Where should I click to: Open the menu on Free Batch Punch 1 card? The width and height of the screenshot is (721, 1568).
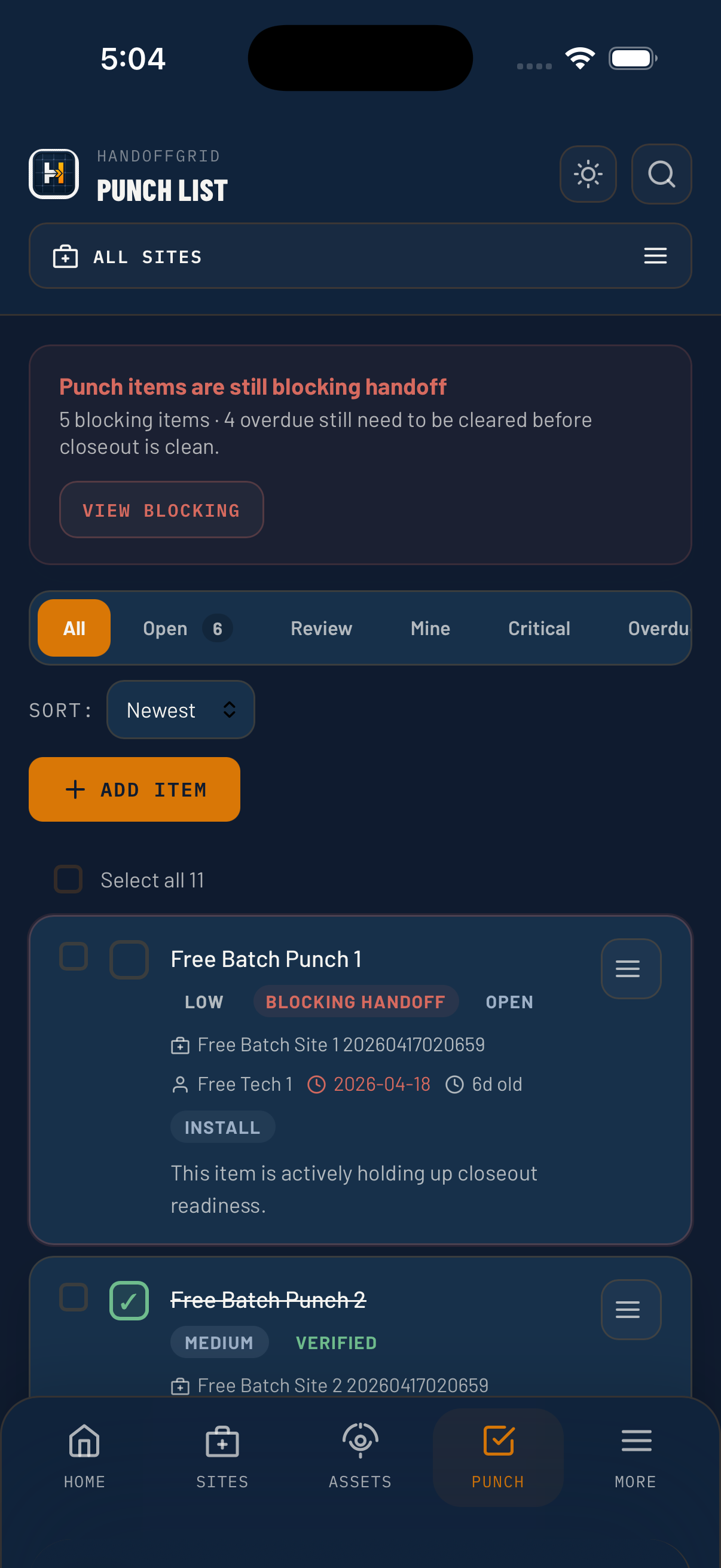(630, 968)
